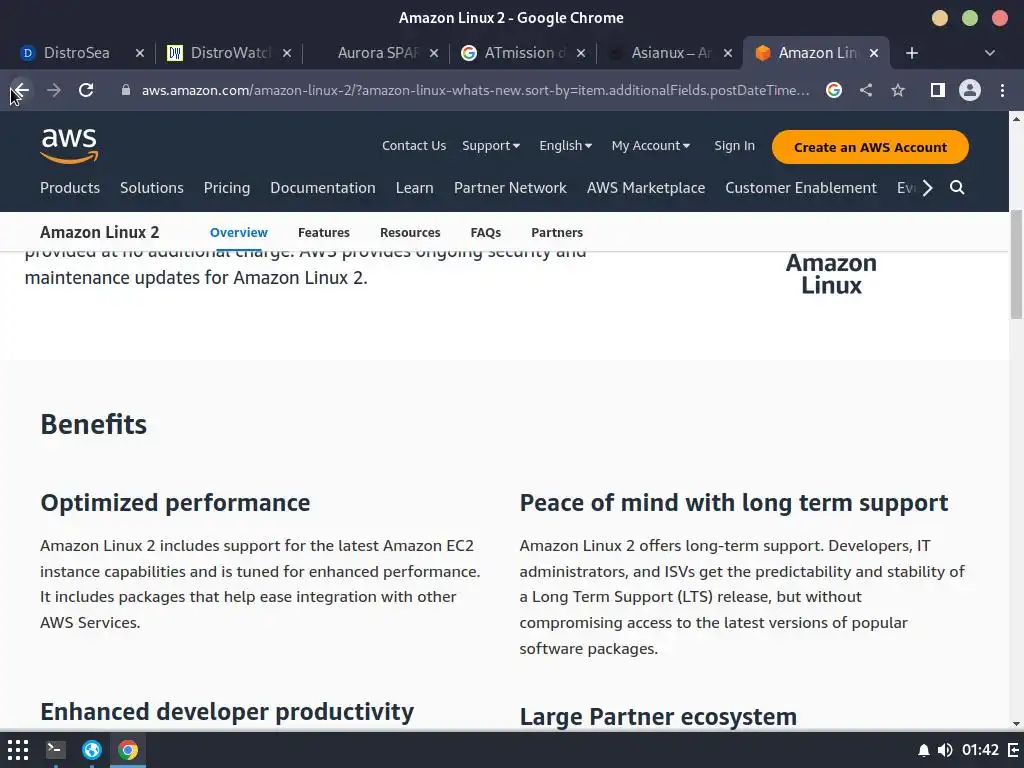
Task: Click the share page icon in the address bar
Action: (866, 90)
